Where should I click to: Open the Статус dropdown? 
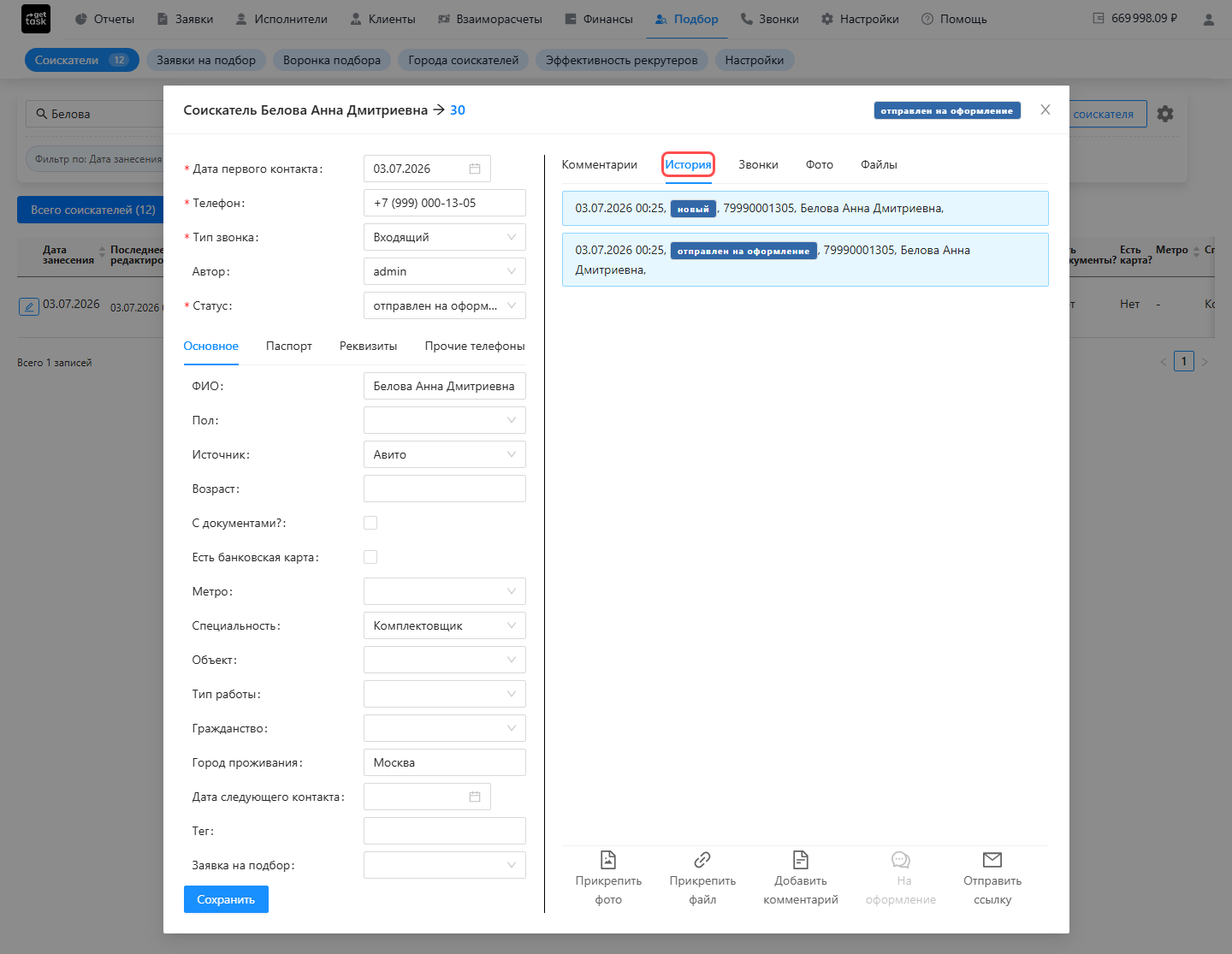[445, 305]
